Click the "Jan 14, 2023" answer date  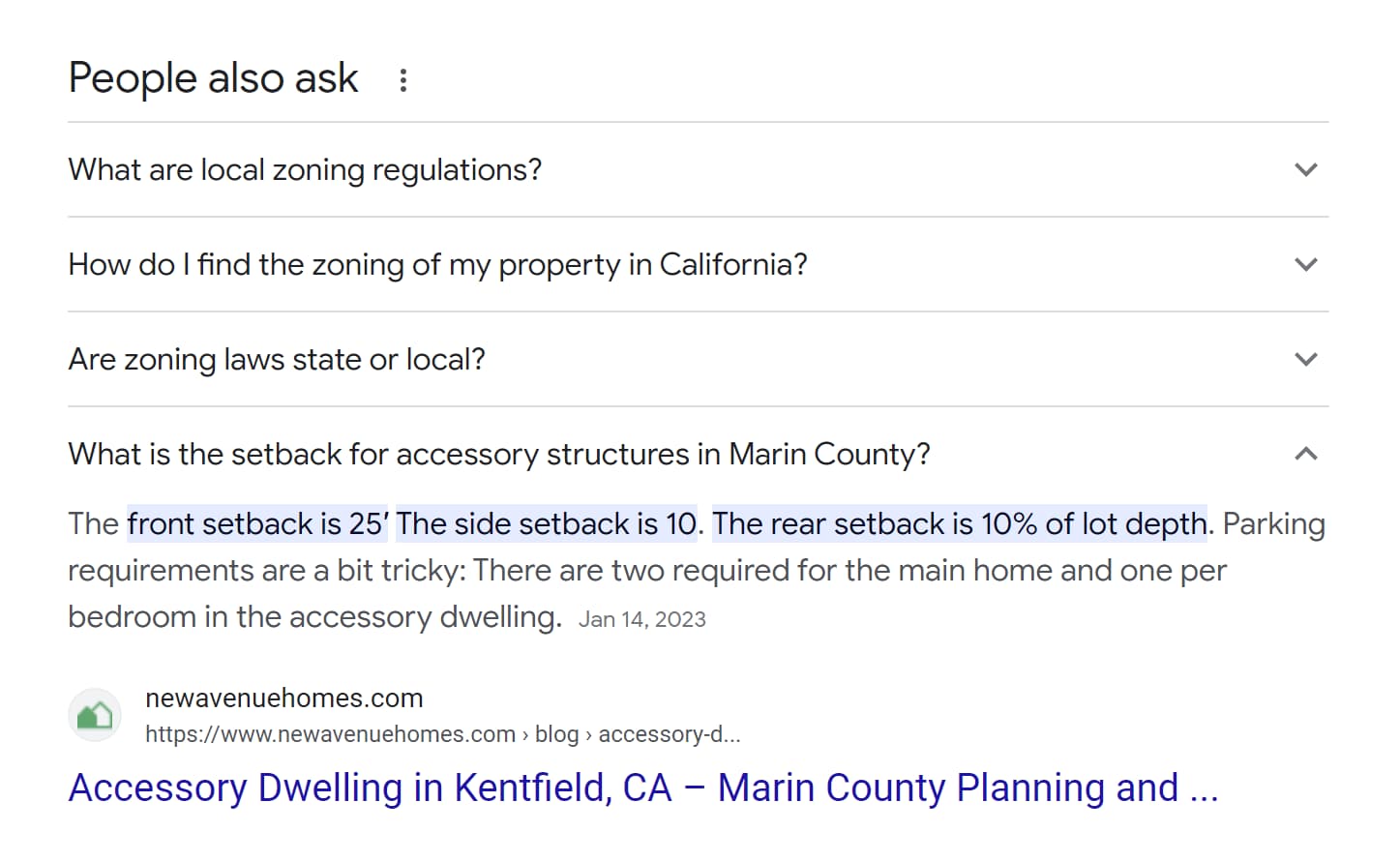click(x=642, y=619)
